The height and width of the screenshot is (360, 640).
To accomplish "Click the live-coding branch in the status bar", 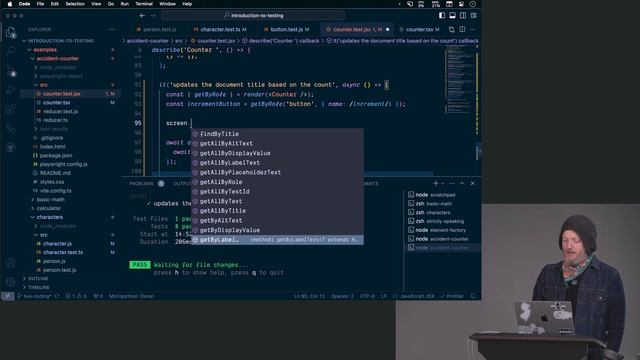I will (x=34, y=296).
